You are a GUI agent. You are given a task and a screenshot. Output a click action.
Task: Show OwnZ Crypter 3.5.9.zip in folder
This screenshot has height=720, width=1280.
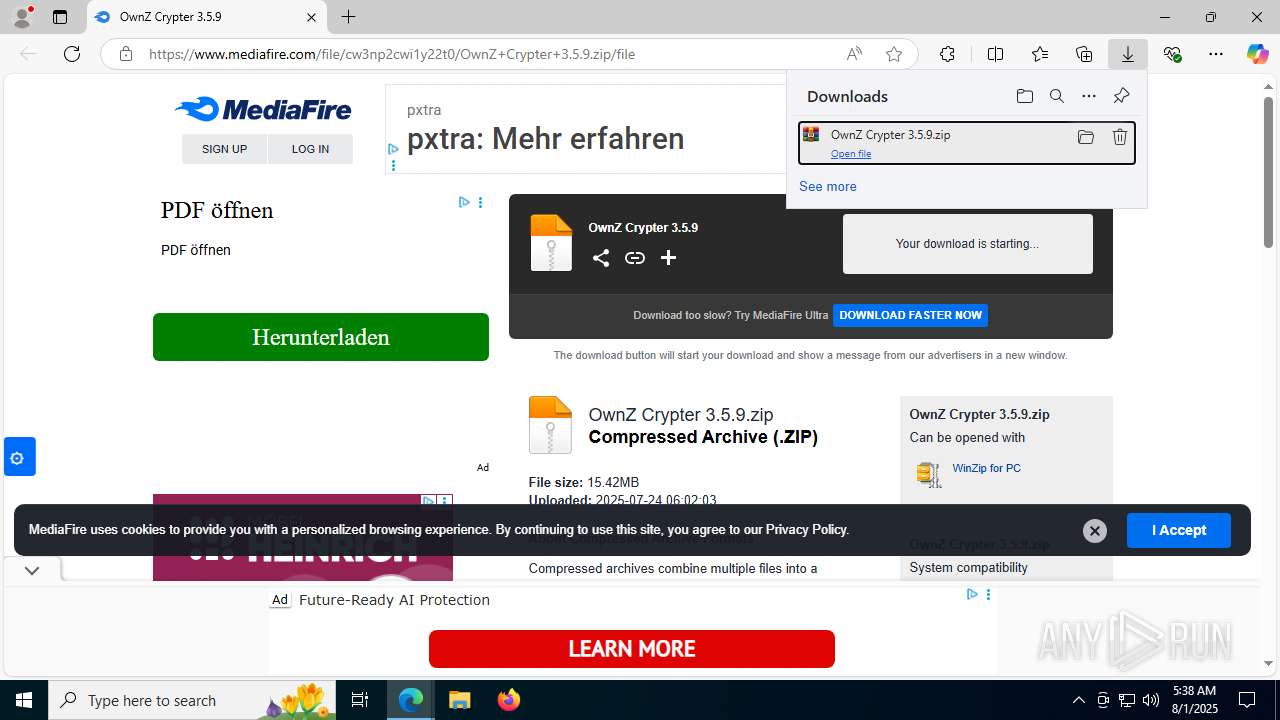(1085, 137)
